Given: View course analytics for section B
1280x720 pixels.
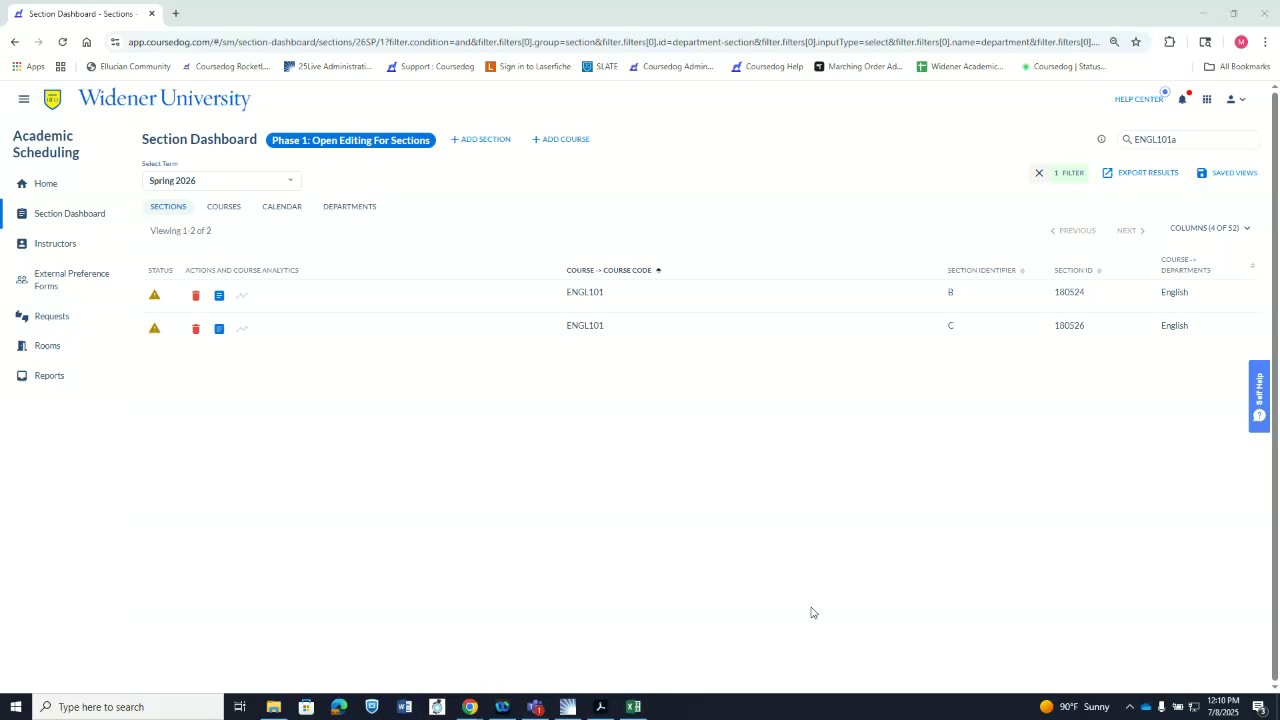Looking at the screenshot, I should (242, 296).
